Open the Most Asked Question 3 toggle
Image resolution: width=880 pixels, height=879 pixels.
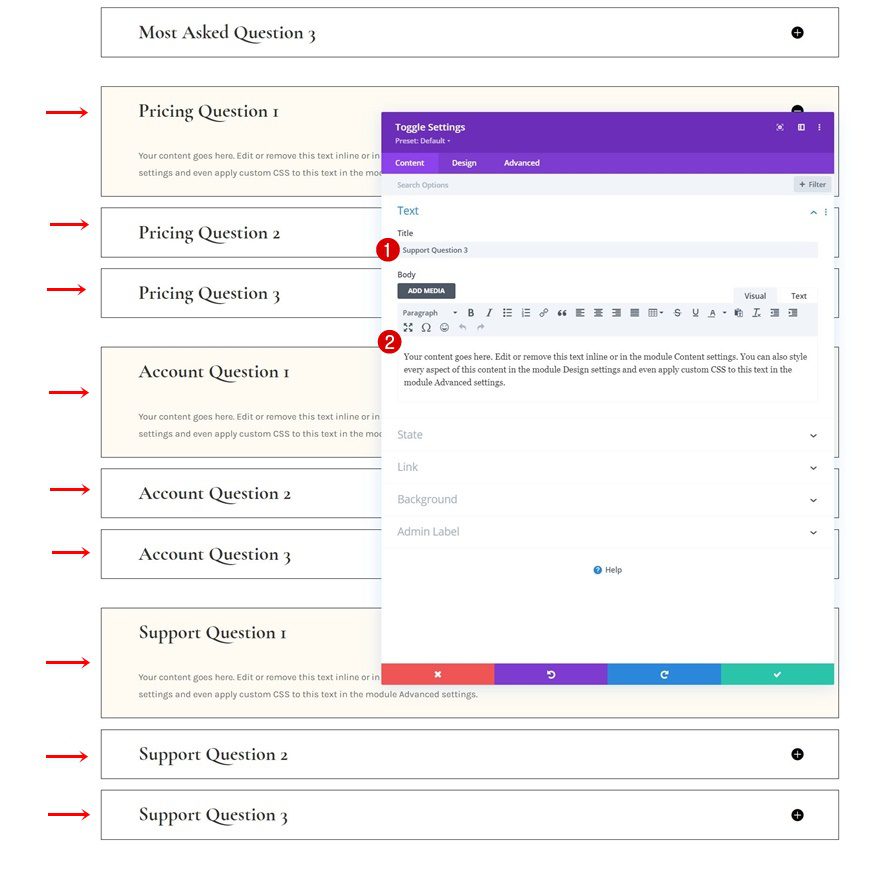tap(797, 32)
